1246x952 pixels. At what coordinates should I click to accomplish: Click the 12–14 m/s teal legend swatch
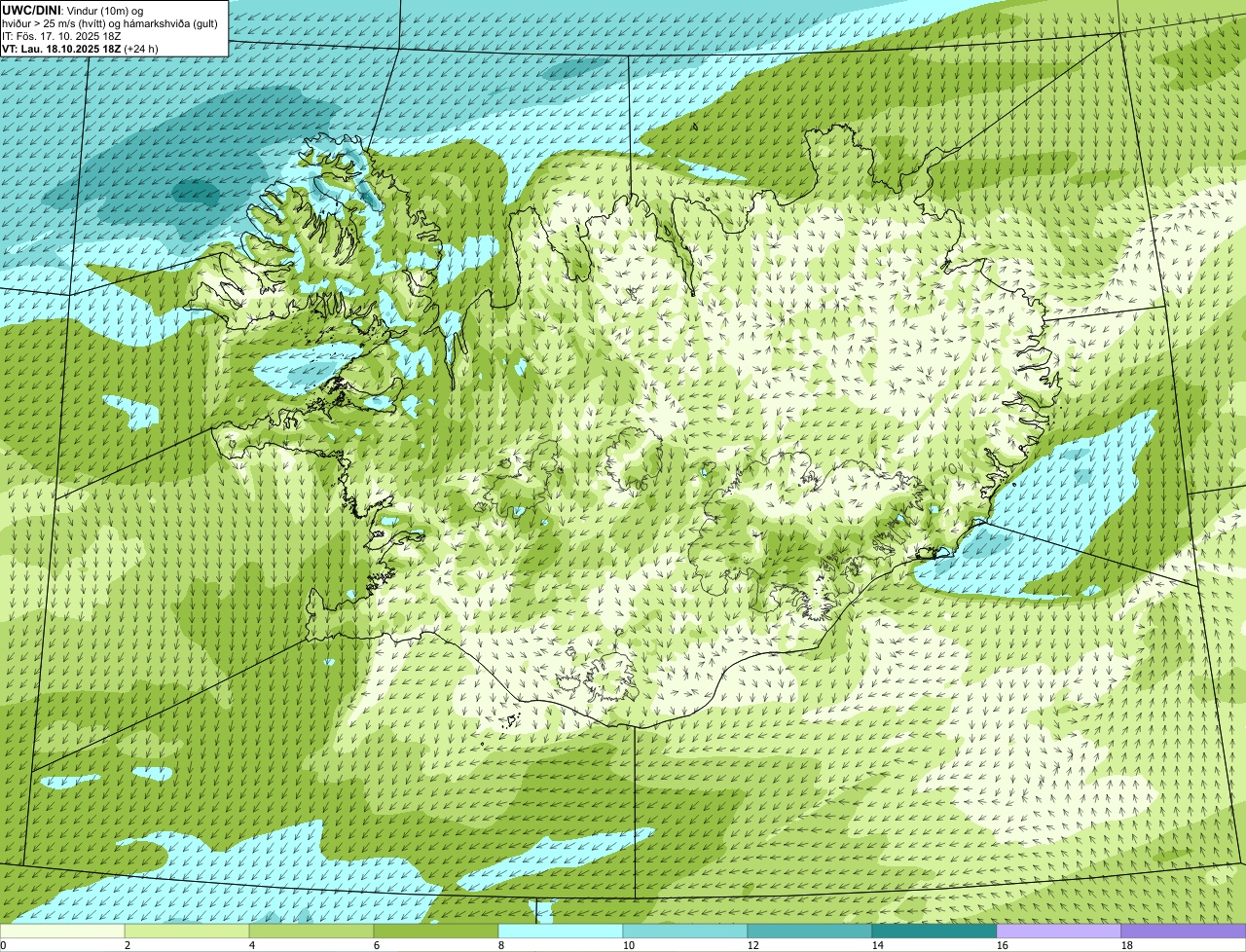click(x=810, y=932)
